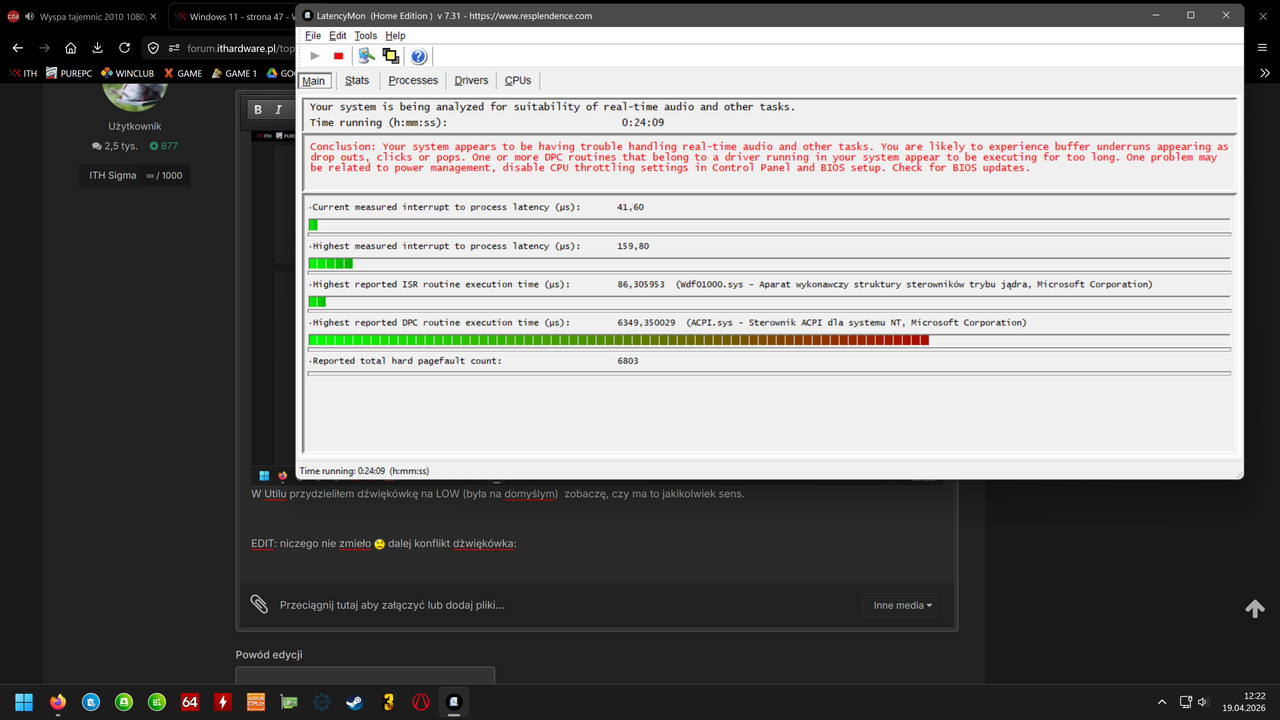Open the GAME bookmark

[183, 73]
